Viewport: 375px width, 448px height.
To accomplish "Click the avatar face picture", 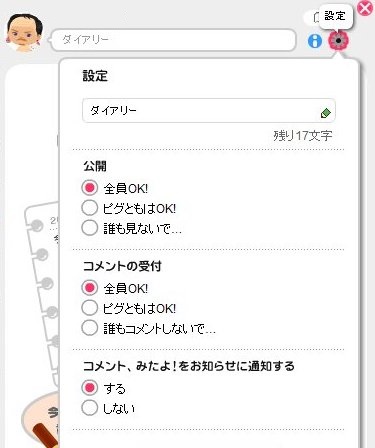I will pos(24,33).
